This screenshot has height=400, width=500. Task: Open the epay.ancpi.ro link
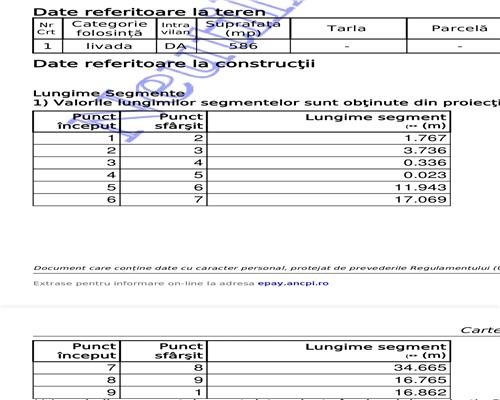click(293, 284)
